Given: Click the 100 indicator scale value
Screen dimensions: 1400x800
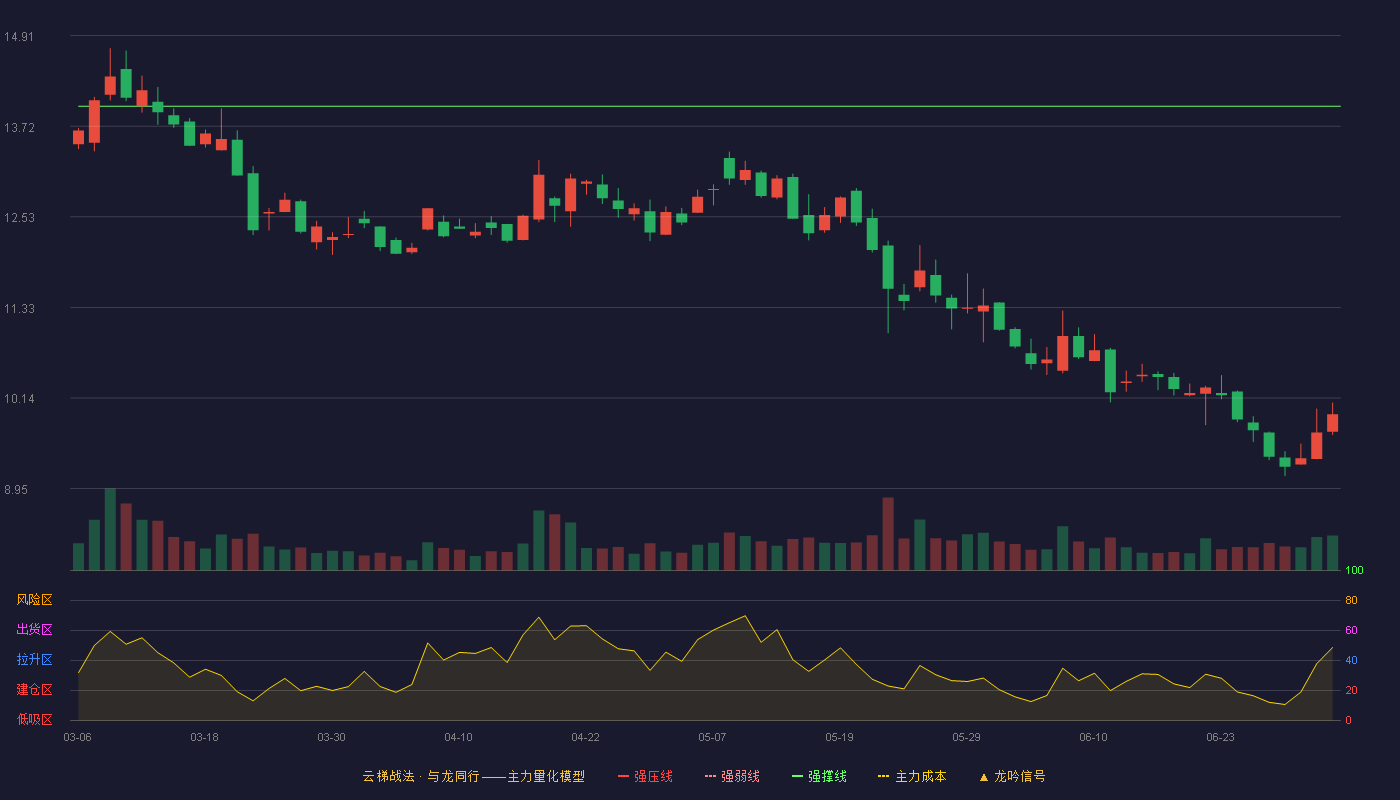Looking at the screenshot, I should point(1354,571).
